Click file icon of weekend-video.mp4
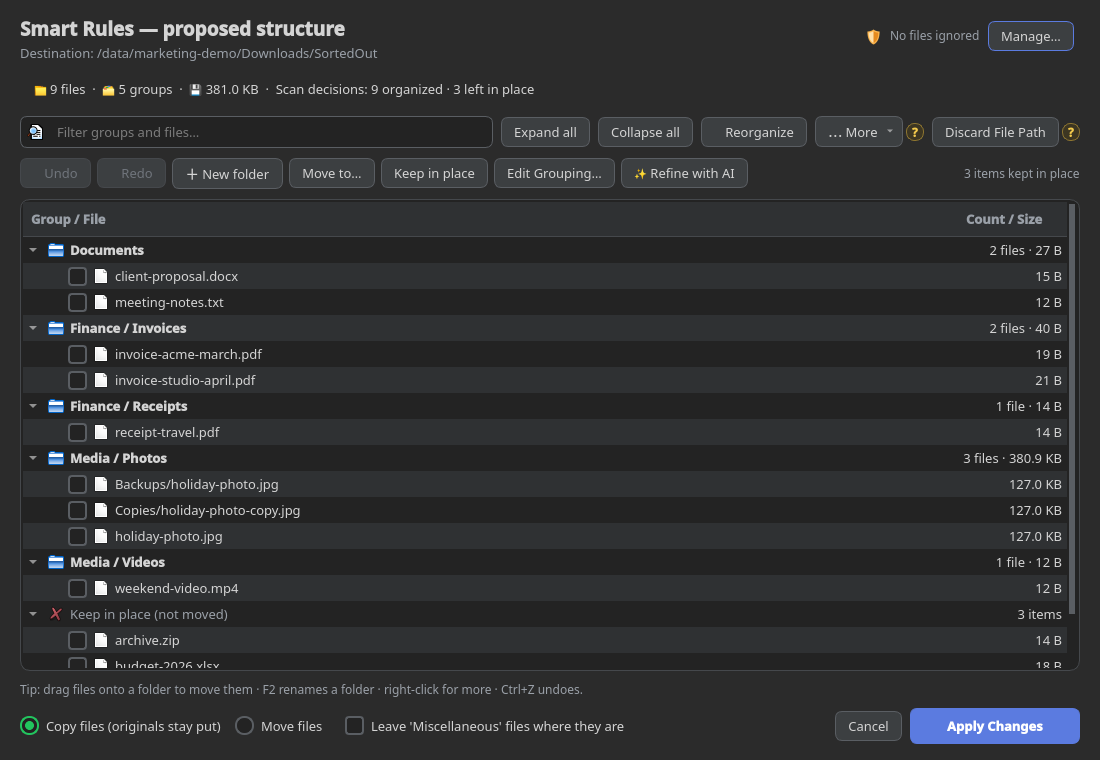The image size is (1100, 760). click(x=101, y=588)
